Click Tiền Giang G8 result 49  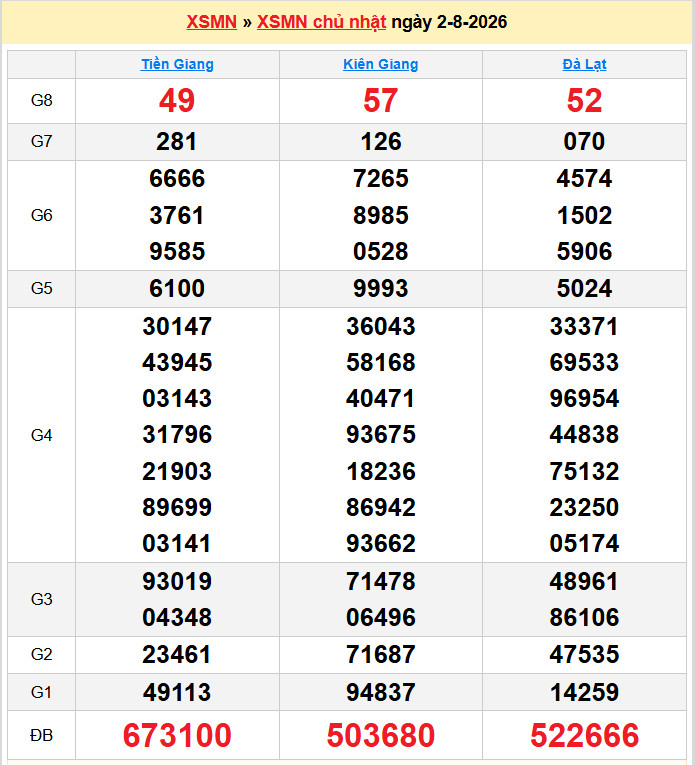(177, 101)
